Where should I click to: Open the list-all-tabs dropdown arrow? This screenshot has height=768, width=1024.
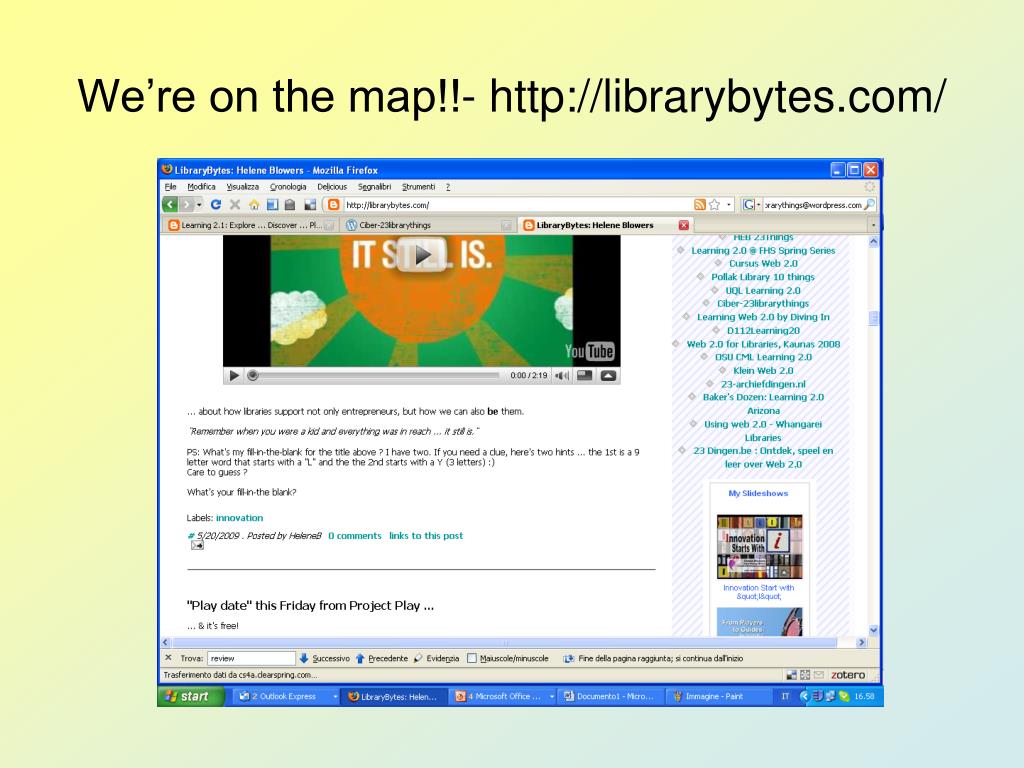click(874, 225)
